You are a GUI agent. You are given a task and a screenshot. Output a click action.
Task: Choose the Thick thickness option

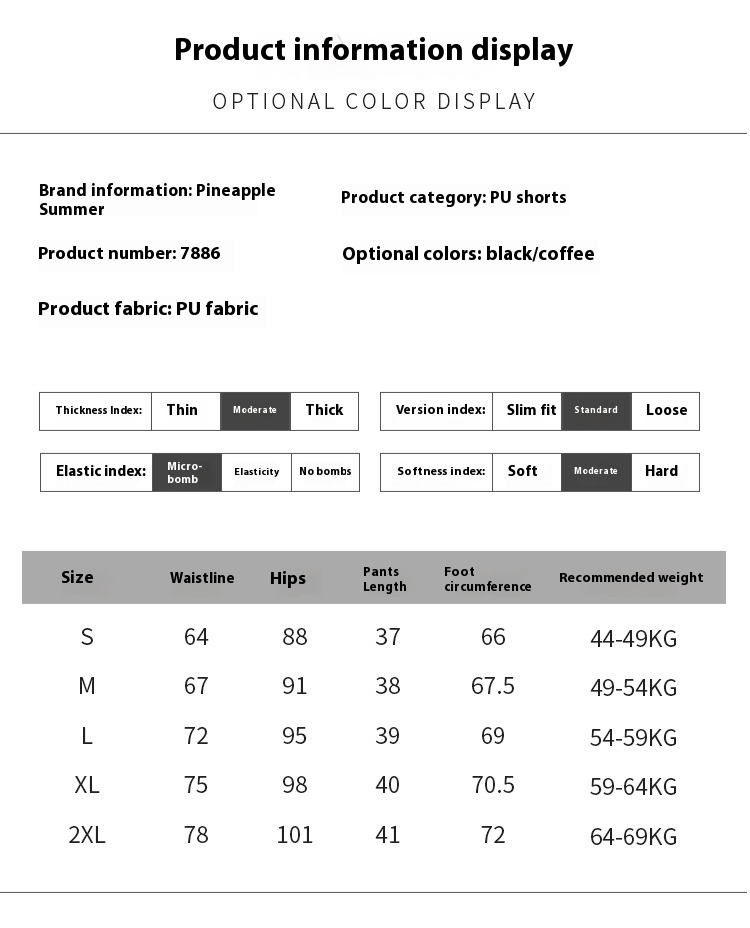tap(324, 411)
